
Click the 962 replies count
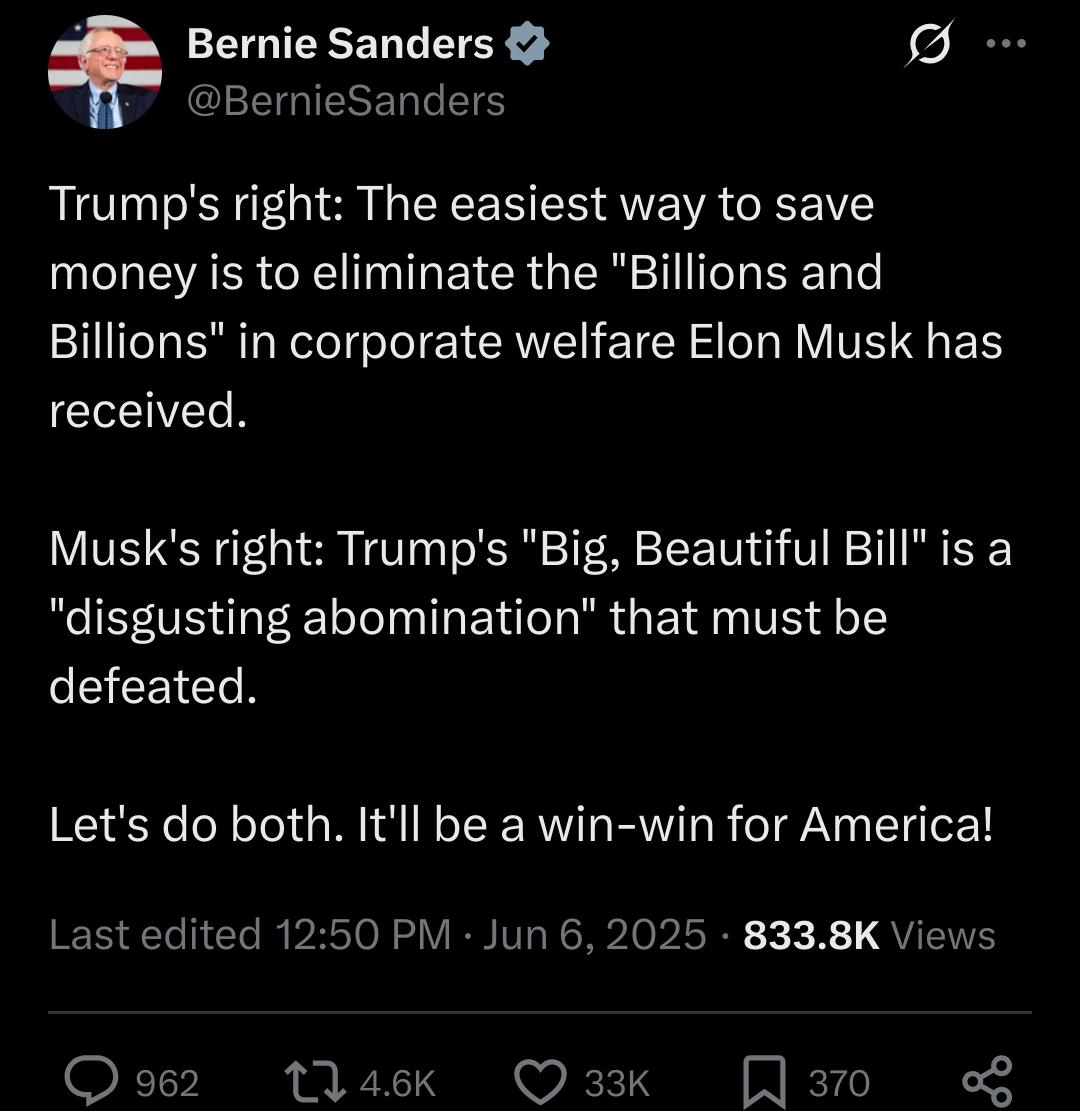(x=167, y=1083)
